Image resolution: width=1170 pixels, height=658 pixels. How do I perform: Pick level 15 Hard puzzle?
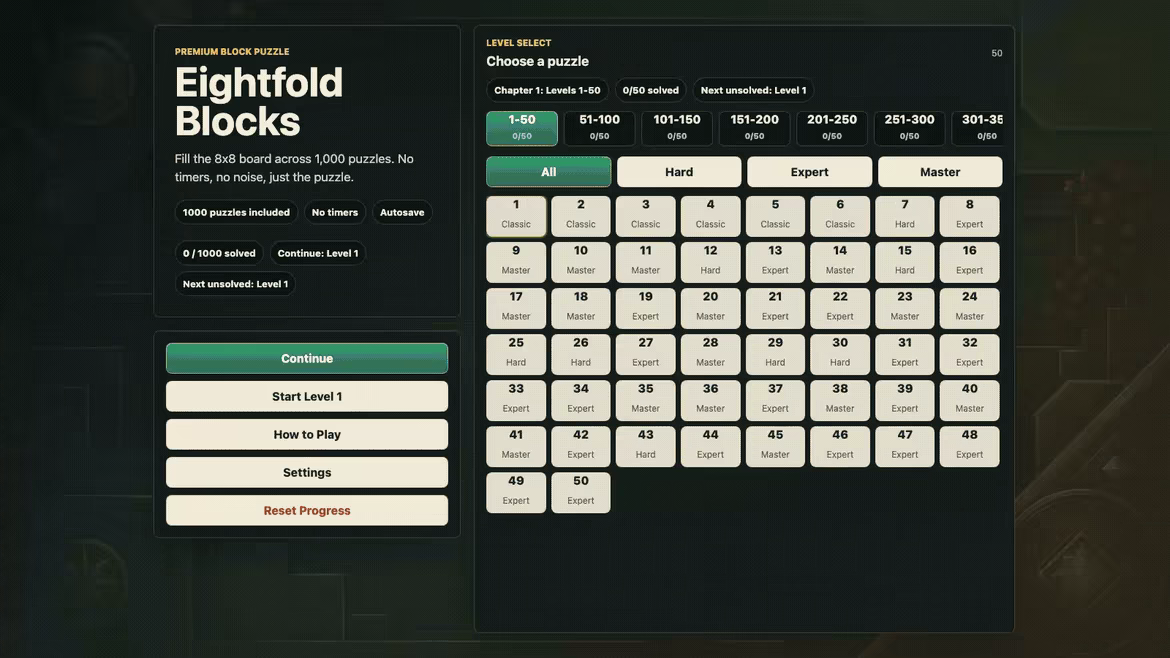pyautogui.click(x=904, y=262)
